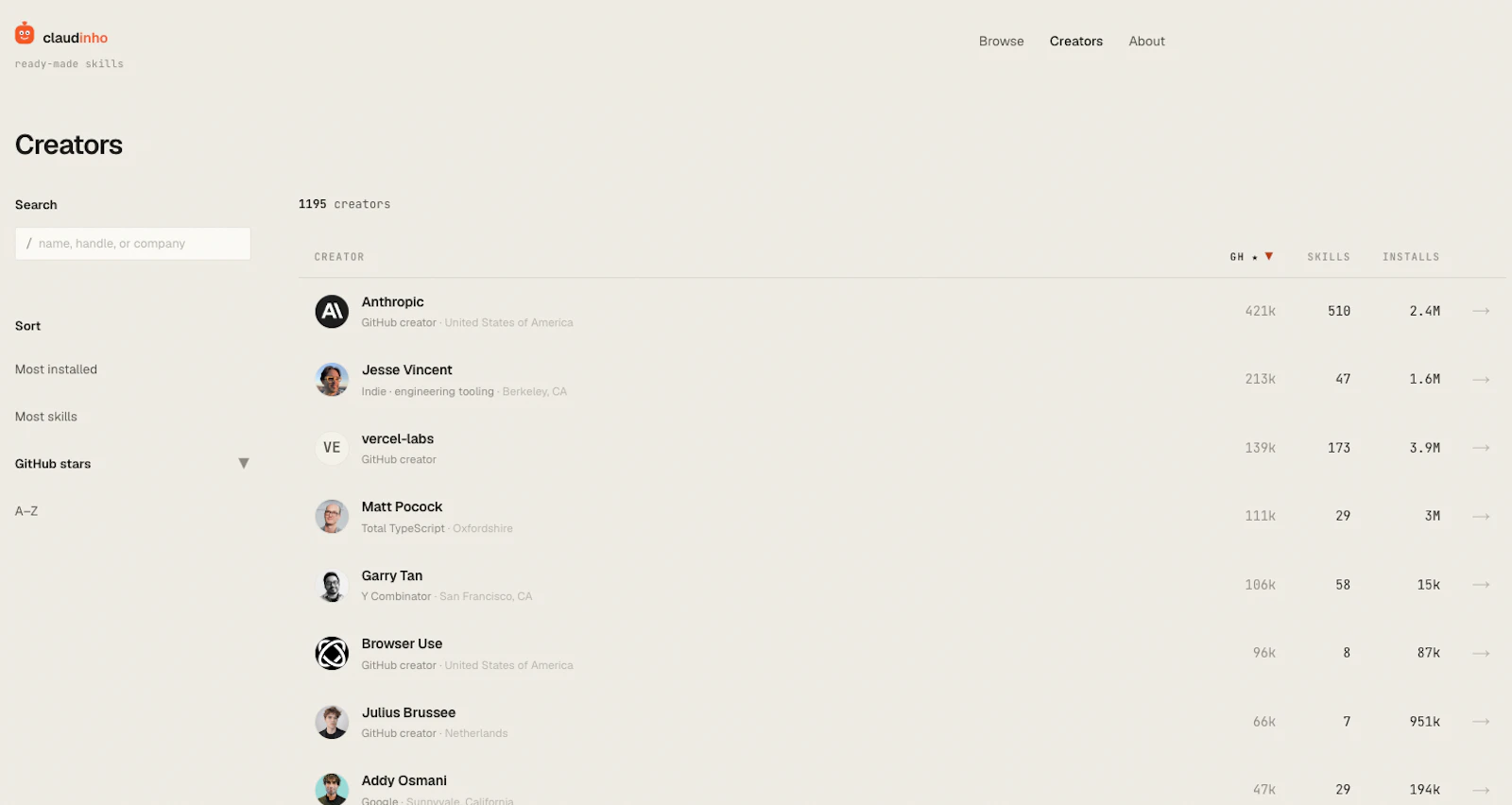Open the Addy Osmani creator link
This screenshot has width=1512, height=805.
click(x=404, y=780)
